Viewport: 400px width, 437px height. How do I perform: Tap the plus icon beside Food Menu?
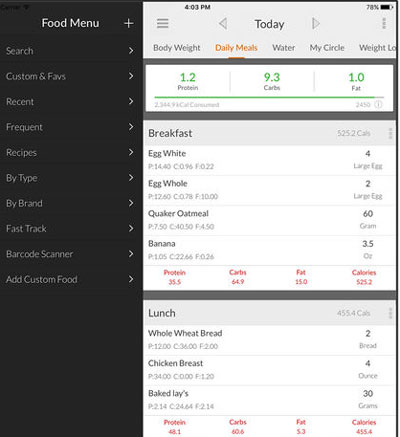click(129, 23)
